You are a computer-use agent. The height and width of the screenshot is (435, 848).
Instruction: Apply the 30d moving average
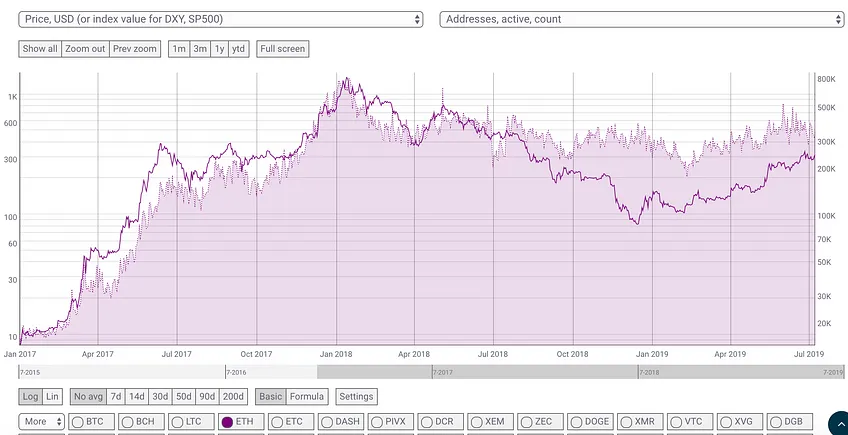point(160,396)
